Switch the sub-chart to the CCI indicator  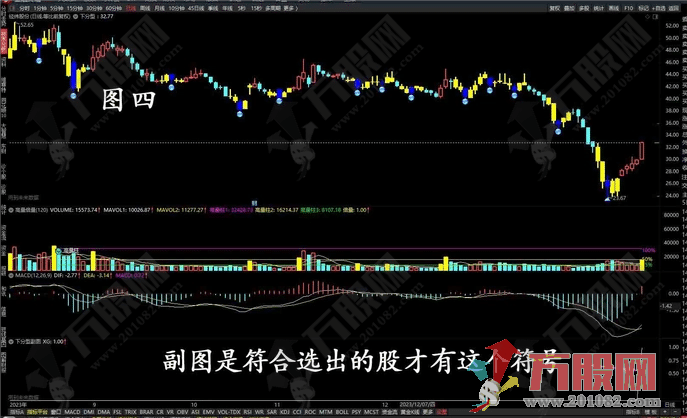coord(297,412)
